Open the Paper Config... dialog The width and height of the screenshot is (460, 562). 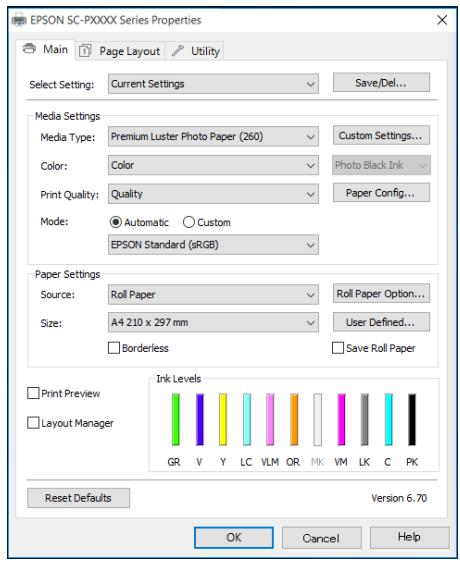tap(381, 193)
